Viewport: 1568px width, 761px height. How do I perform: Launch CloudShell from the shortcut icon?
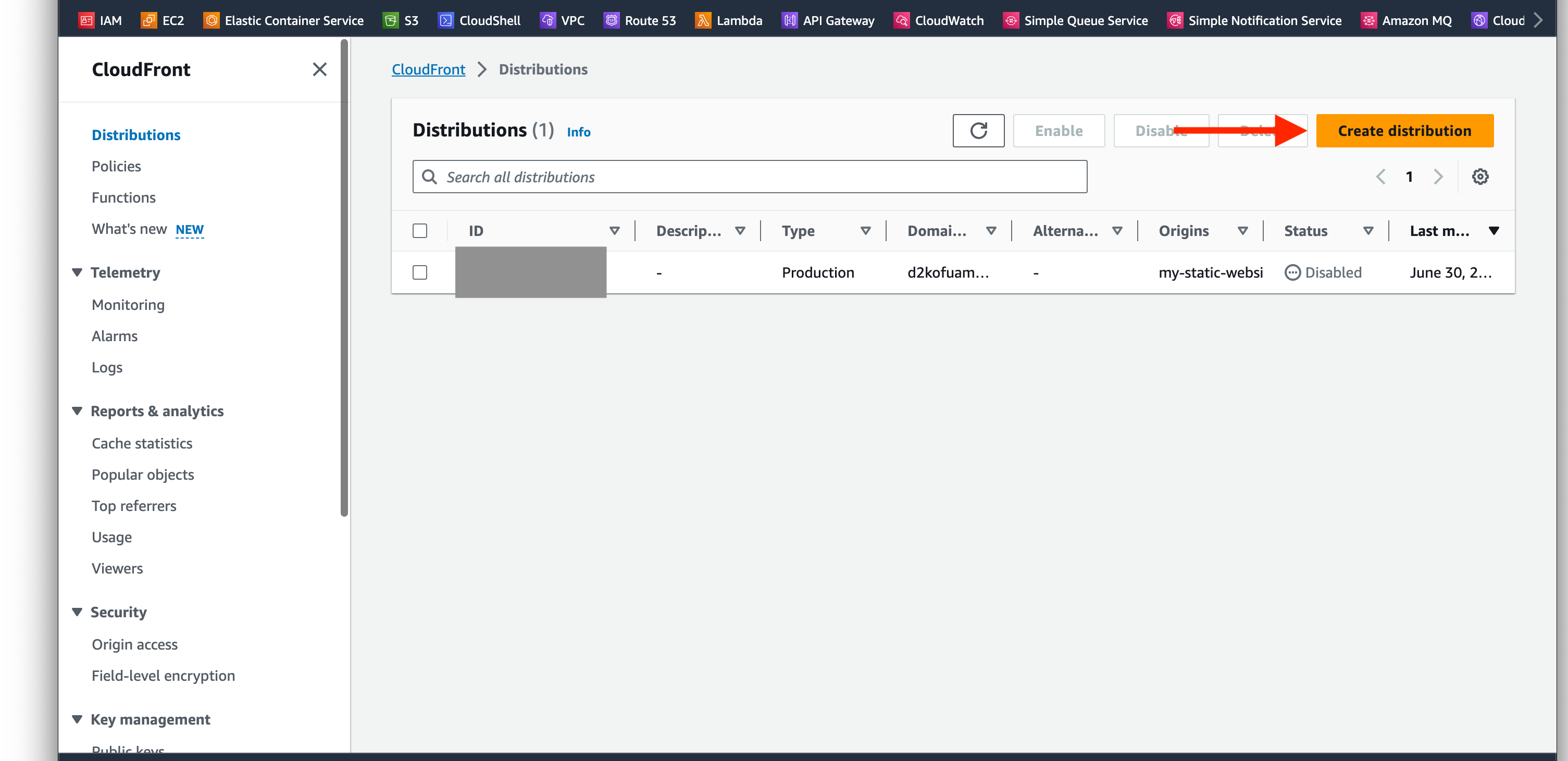(445, 20)
